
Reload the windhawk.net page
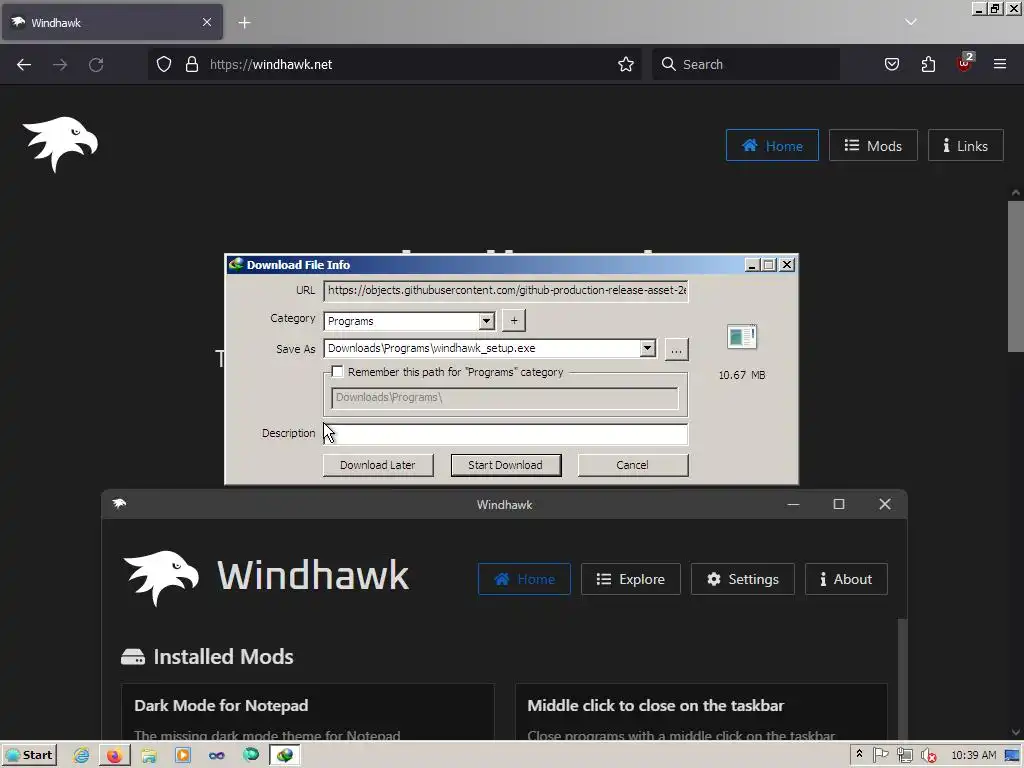click(96, 65)
